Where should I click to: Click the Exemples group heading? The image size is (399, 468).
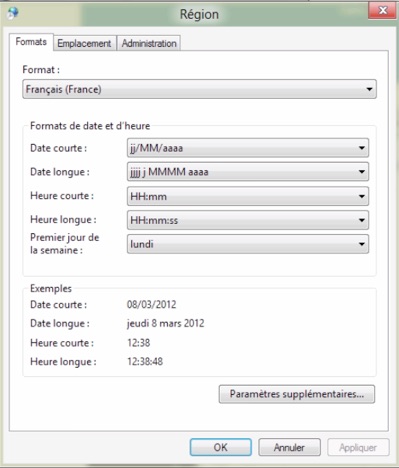click(x=51, y=288)
